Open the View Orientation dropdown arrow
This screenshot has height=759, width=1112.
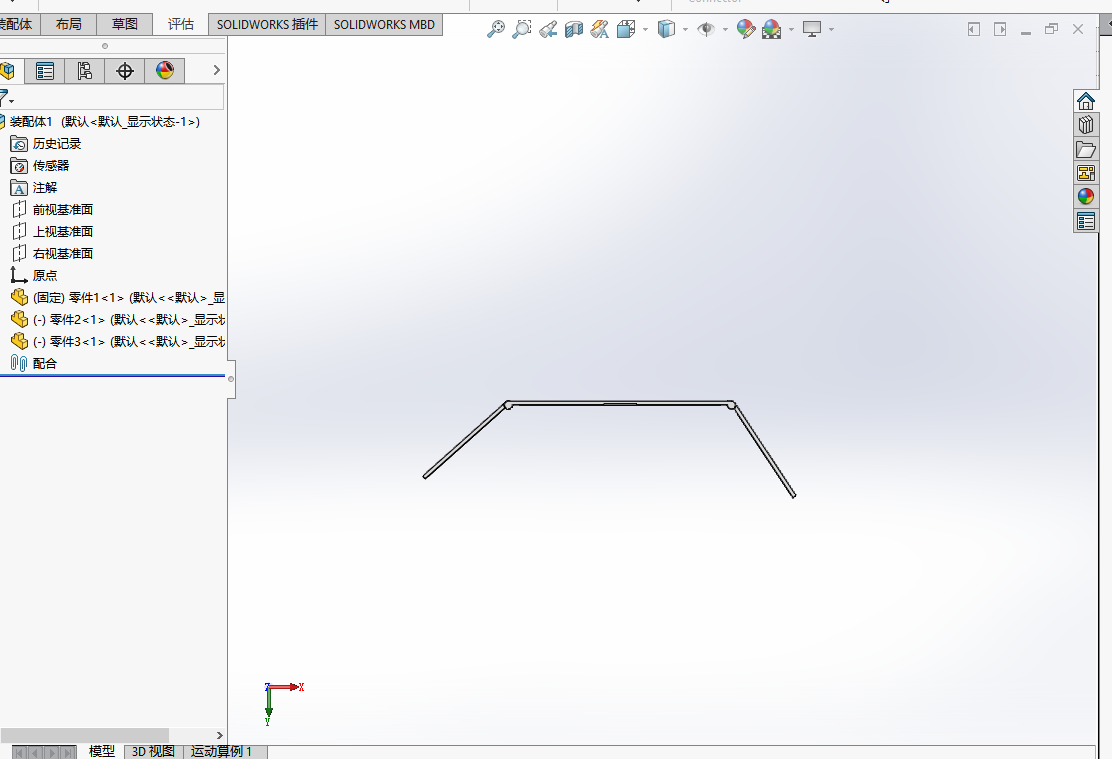[x=645, y=30]
